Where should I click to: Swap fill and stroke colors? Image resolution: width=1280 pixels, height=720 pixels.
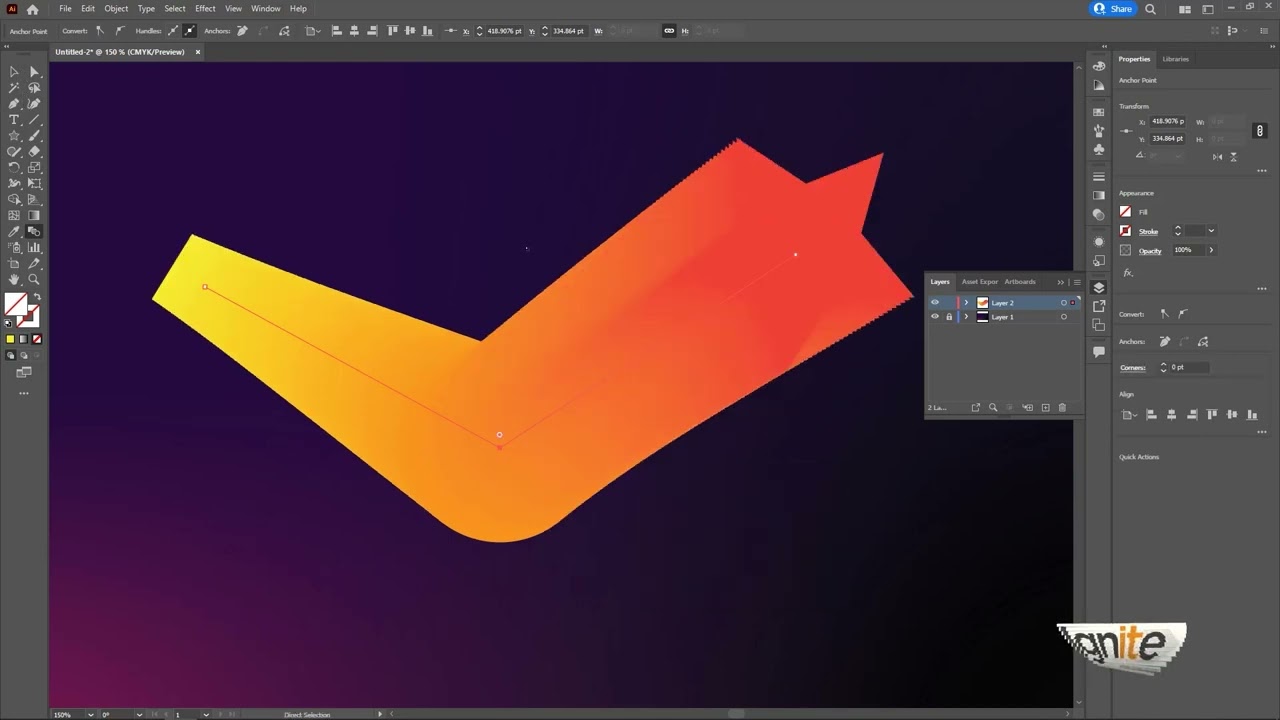[38, 298]
